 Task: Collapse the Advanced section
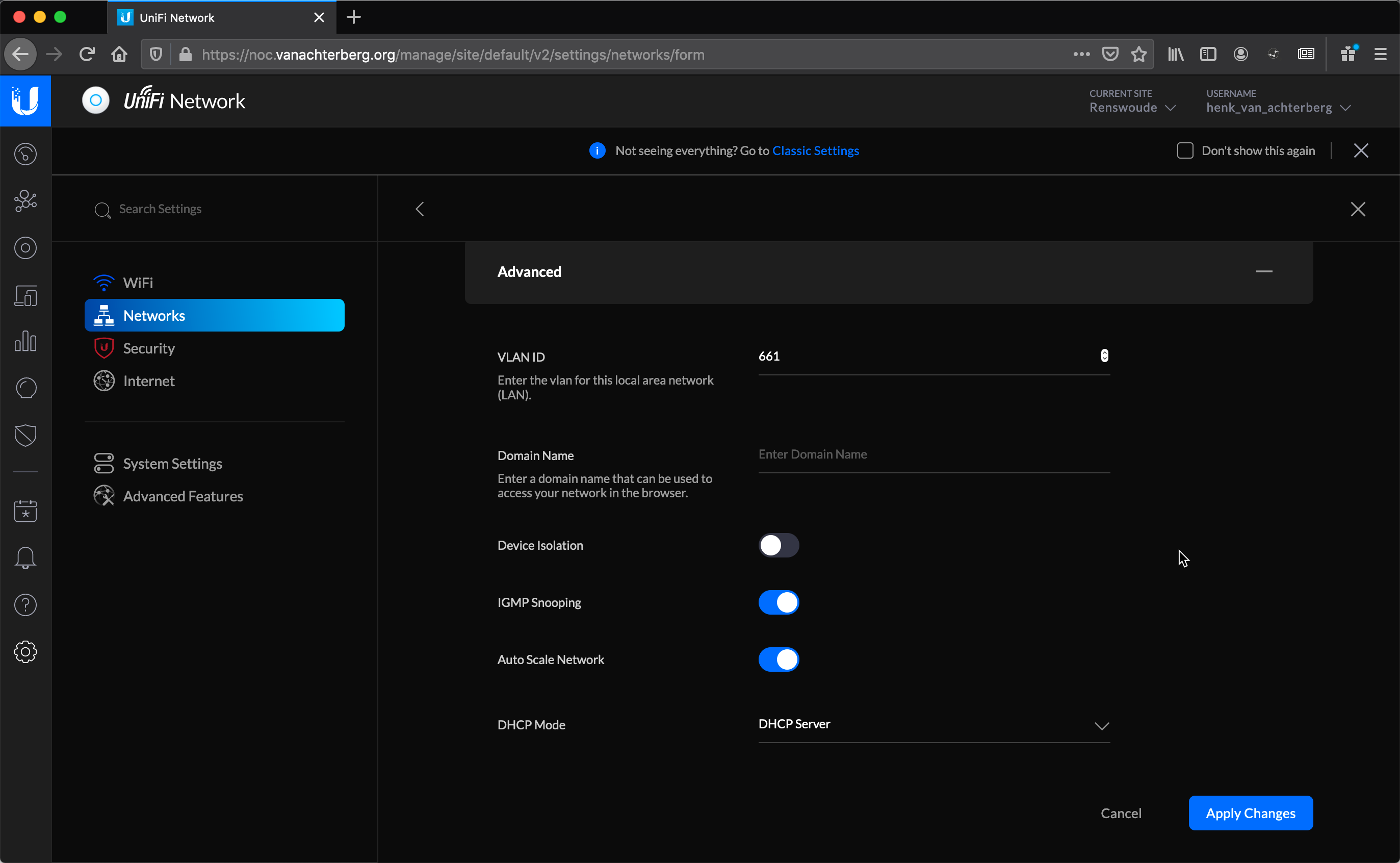point(1265,271)
